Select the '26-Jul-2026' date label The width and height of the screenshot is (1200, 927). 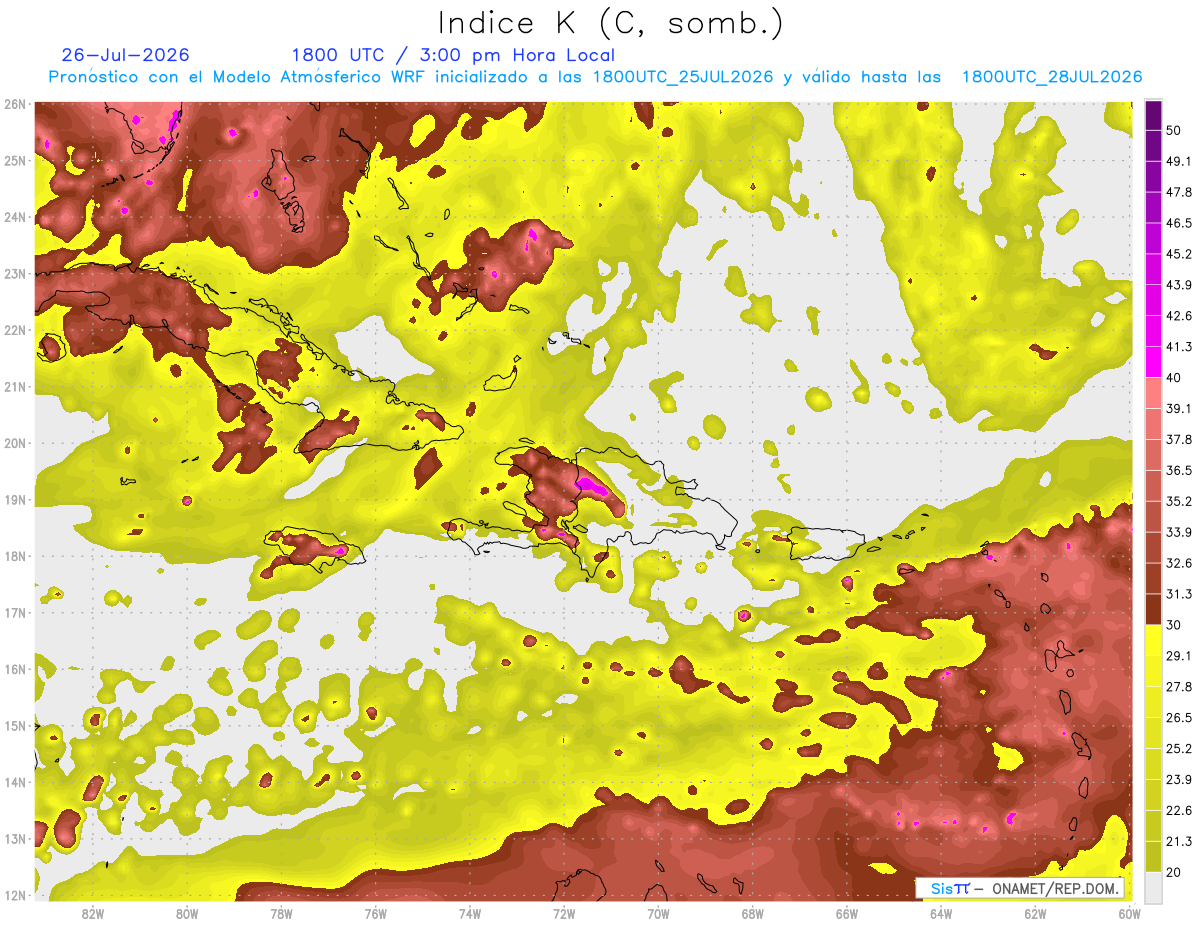point(125,55)
